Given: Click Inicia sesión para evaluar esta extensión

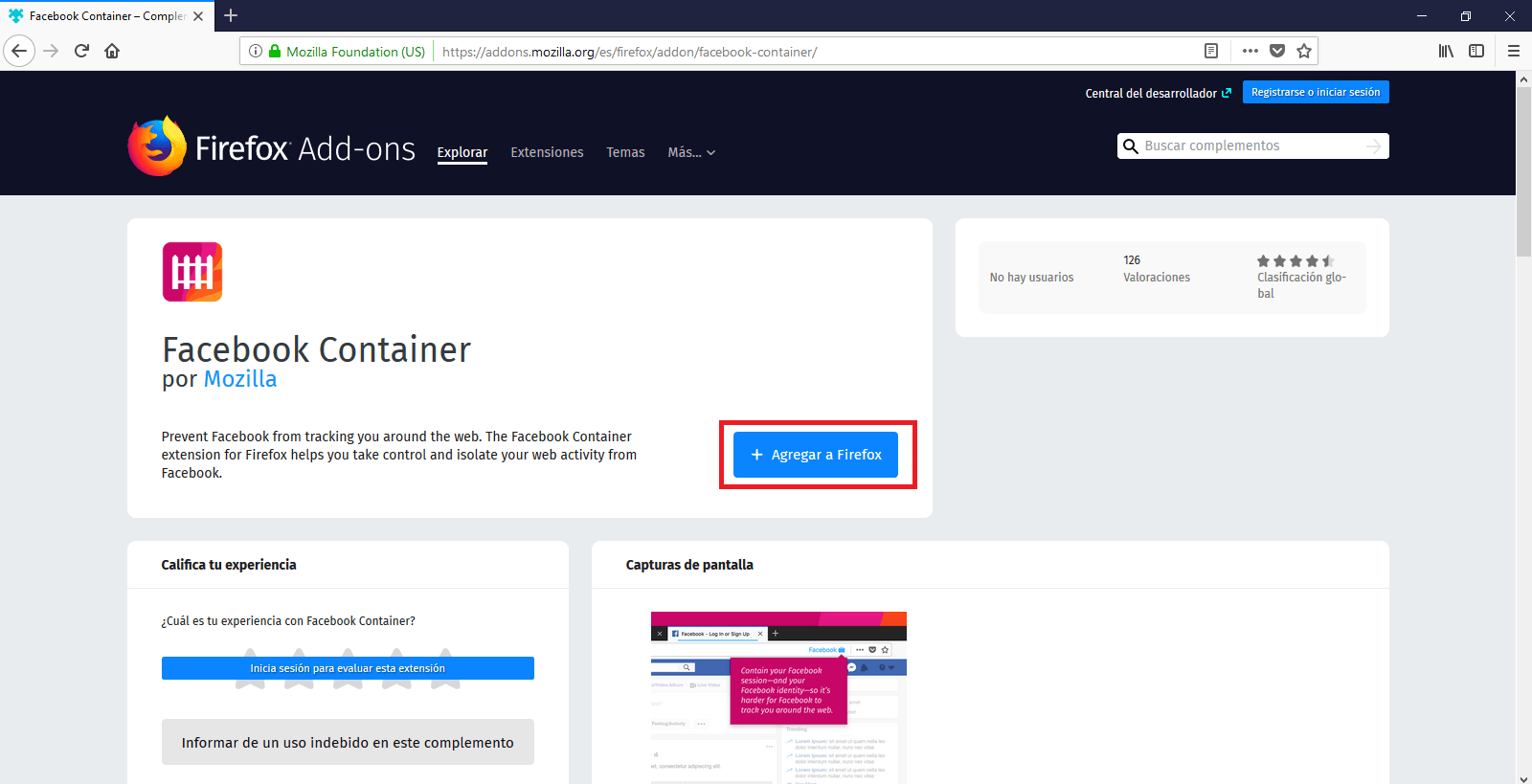Looking at the screenshot, I should pyautogui.click(x=348, y=668).
